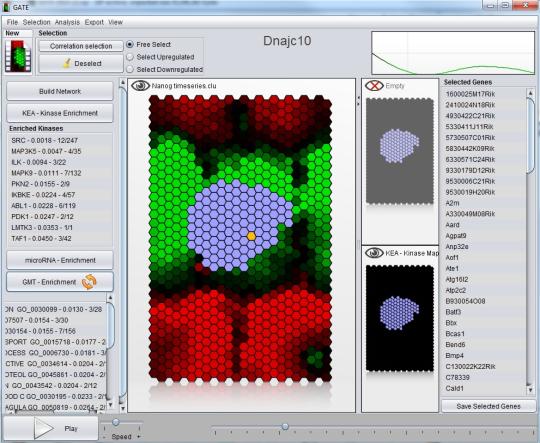
Task: Click the Play button
Action: click(x=51, y=428)
